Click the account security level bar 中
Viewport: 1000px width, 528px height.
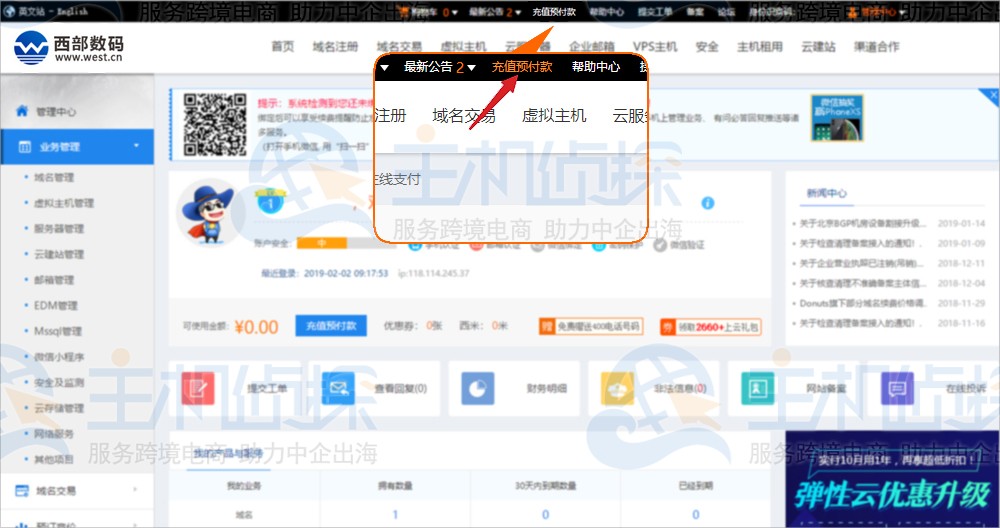coord(321,243)
